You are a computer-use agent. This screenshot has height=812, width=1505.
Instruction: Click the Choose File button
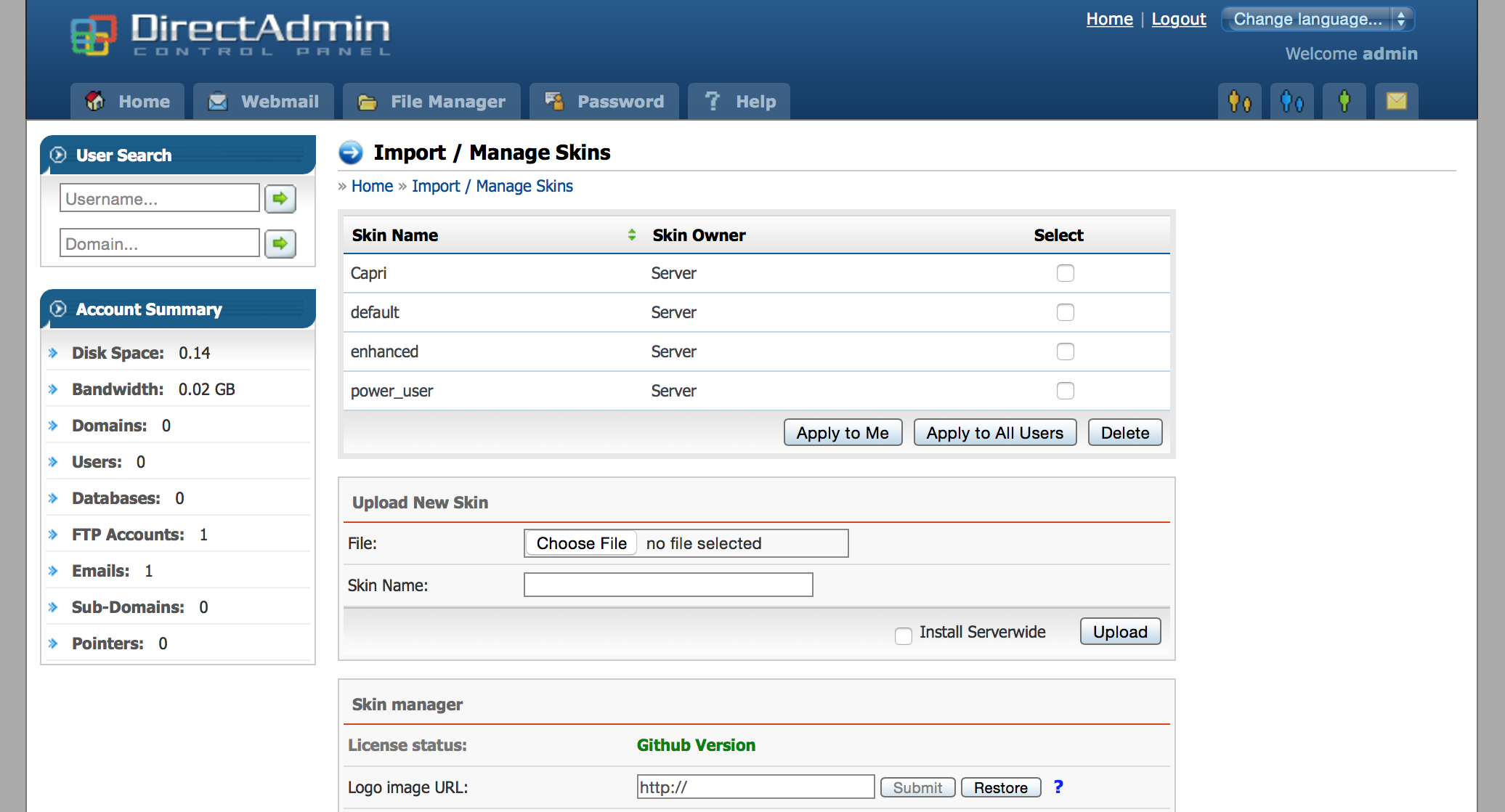point(581,543)
